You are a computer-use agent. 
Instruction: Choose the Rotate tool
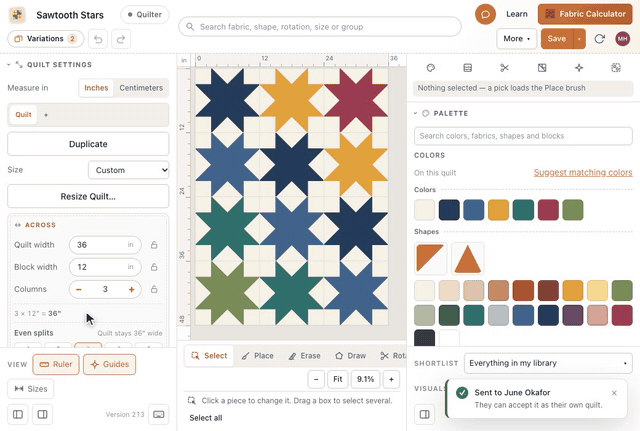click(x=392, y=356)
